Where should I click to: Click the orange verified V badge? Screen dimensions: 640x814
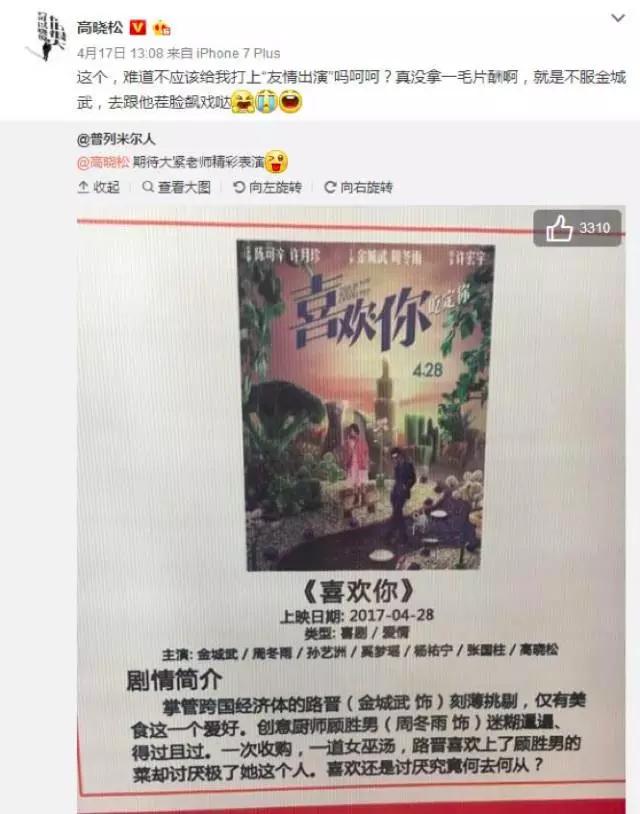[x=138, y=27]
